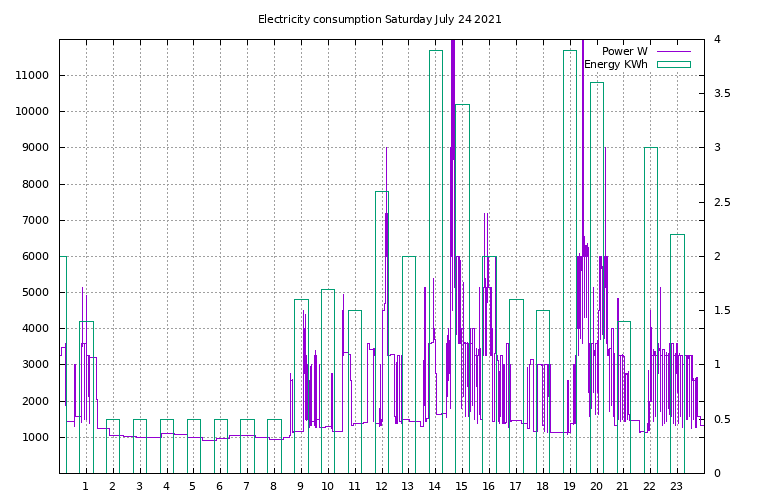Viewport: 768px width, 500px height.
Task: Click hour label 17 on x-axis
Action: point(515,486)
